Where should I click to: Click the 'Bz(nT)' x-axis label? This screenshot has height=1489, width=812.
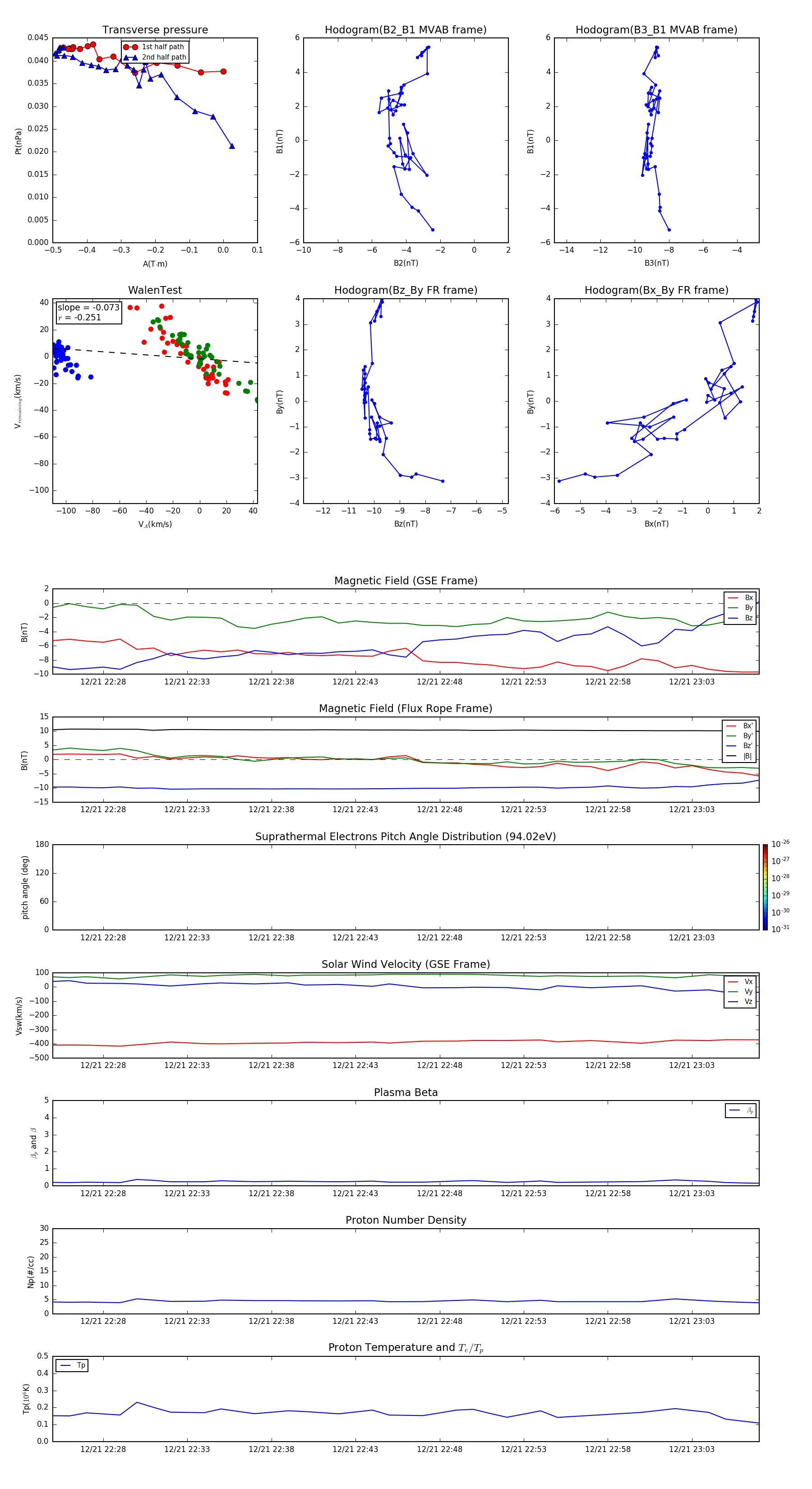406,524
